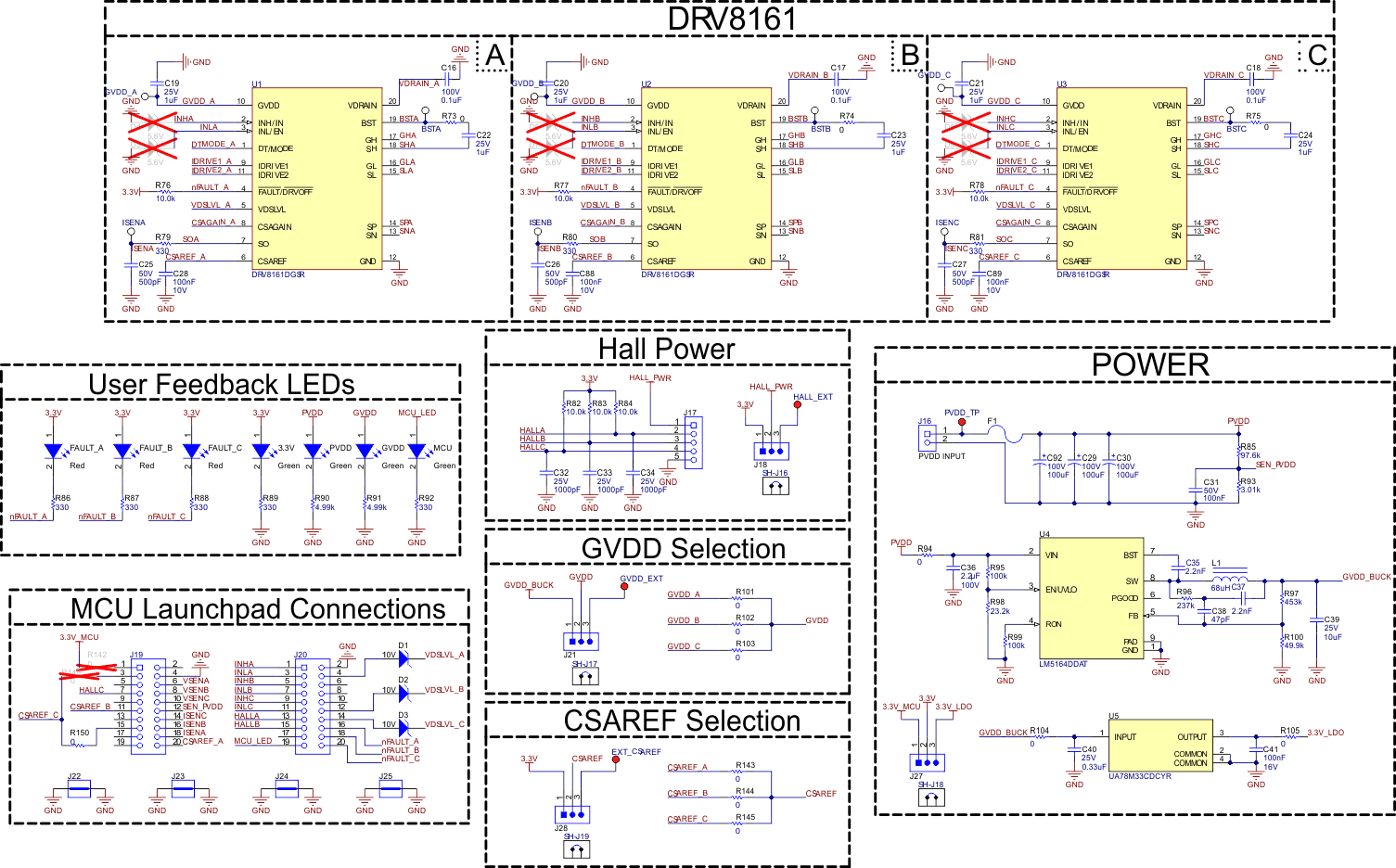1396x868 pixels.
Task: Select the J21 GVDD selection header
Action: coord(581,642)
